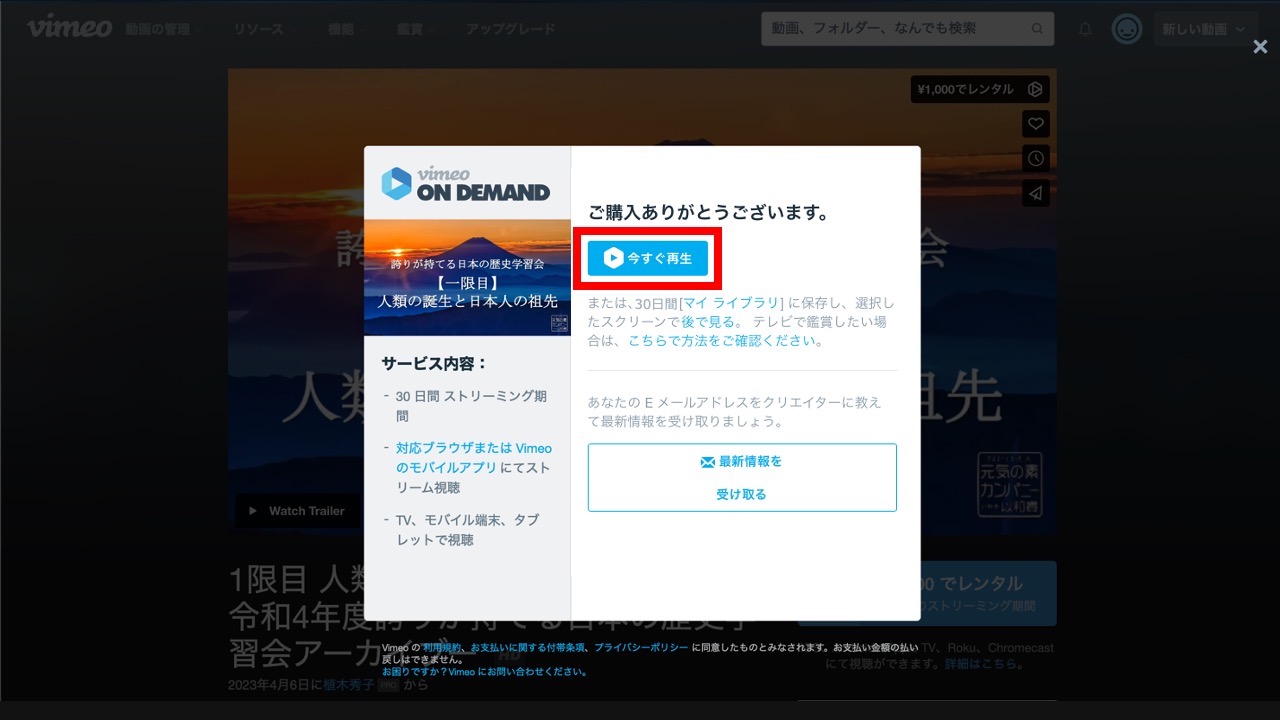Like the video with the heart icon
This screenshot has height=720, width=1280.
pyautogui.click(x=1036, y=124)
